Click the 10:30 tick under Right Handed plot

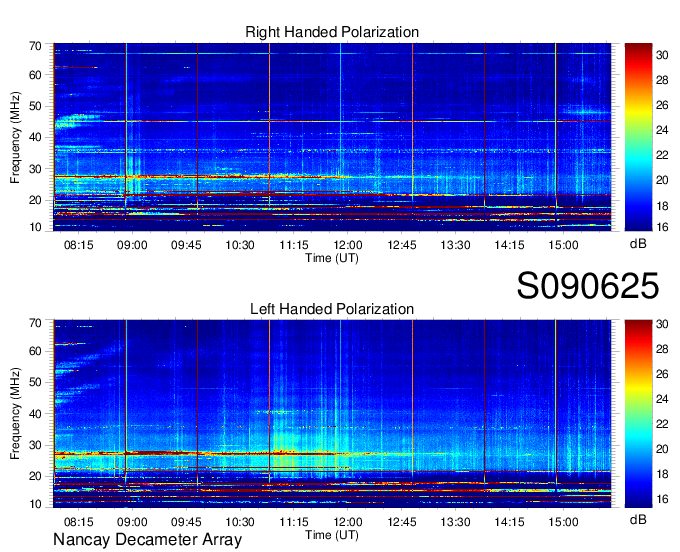(x=240, y=245)
